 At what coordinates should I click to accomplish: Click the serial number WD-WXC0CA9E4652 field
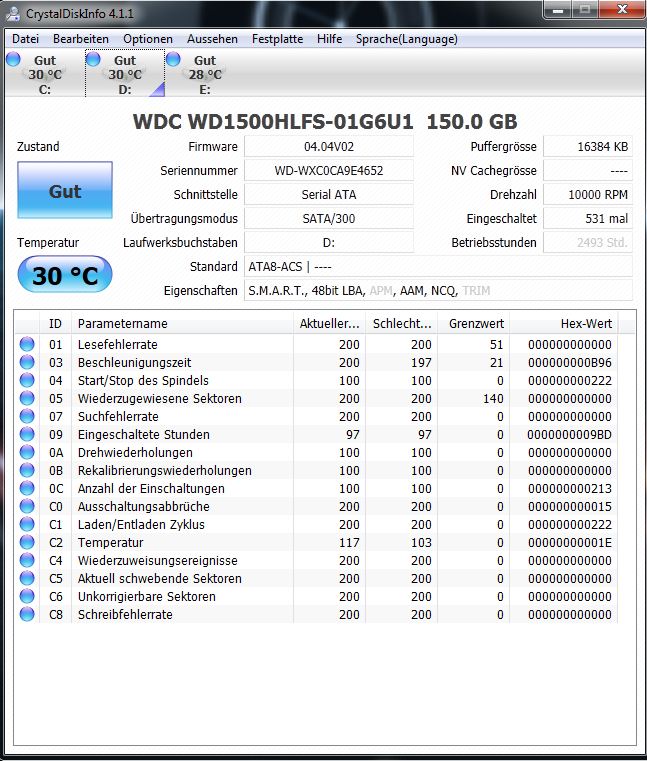(329, 170)
